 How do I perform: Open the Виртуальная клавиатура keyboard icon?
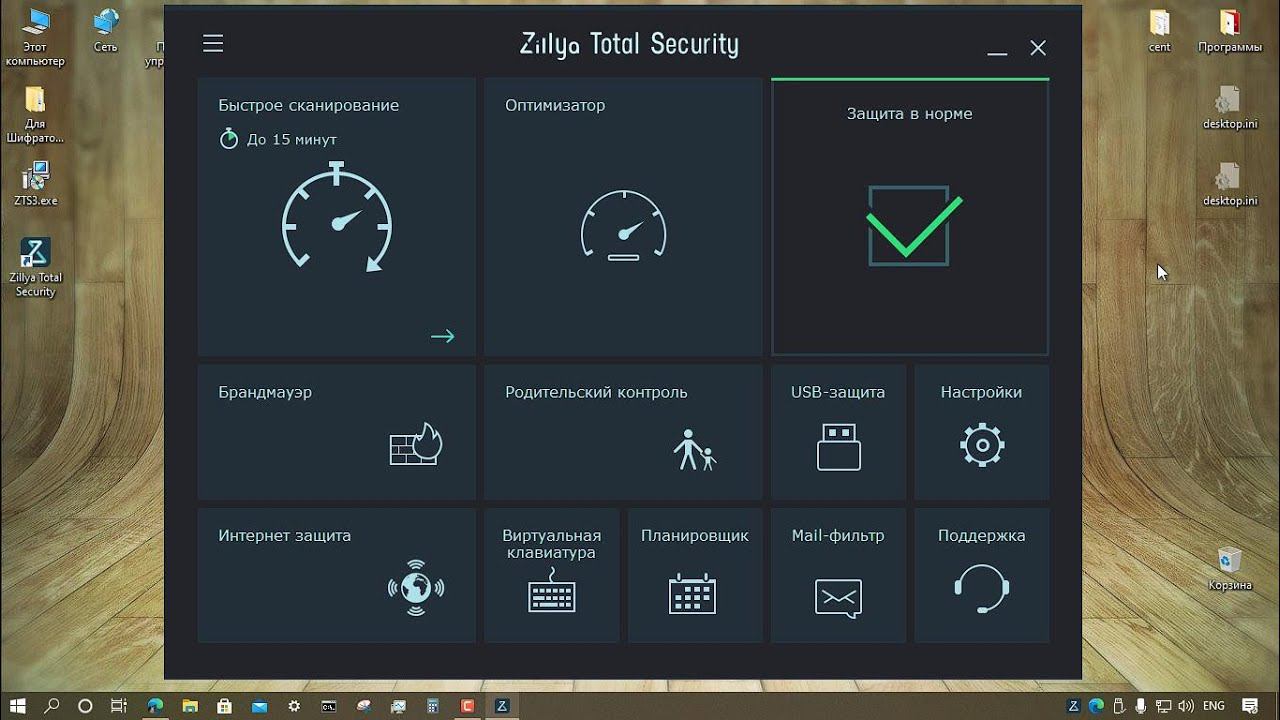pyautogui.click(x=552, y=590)
